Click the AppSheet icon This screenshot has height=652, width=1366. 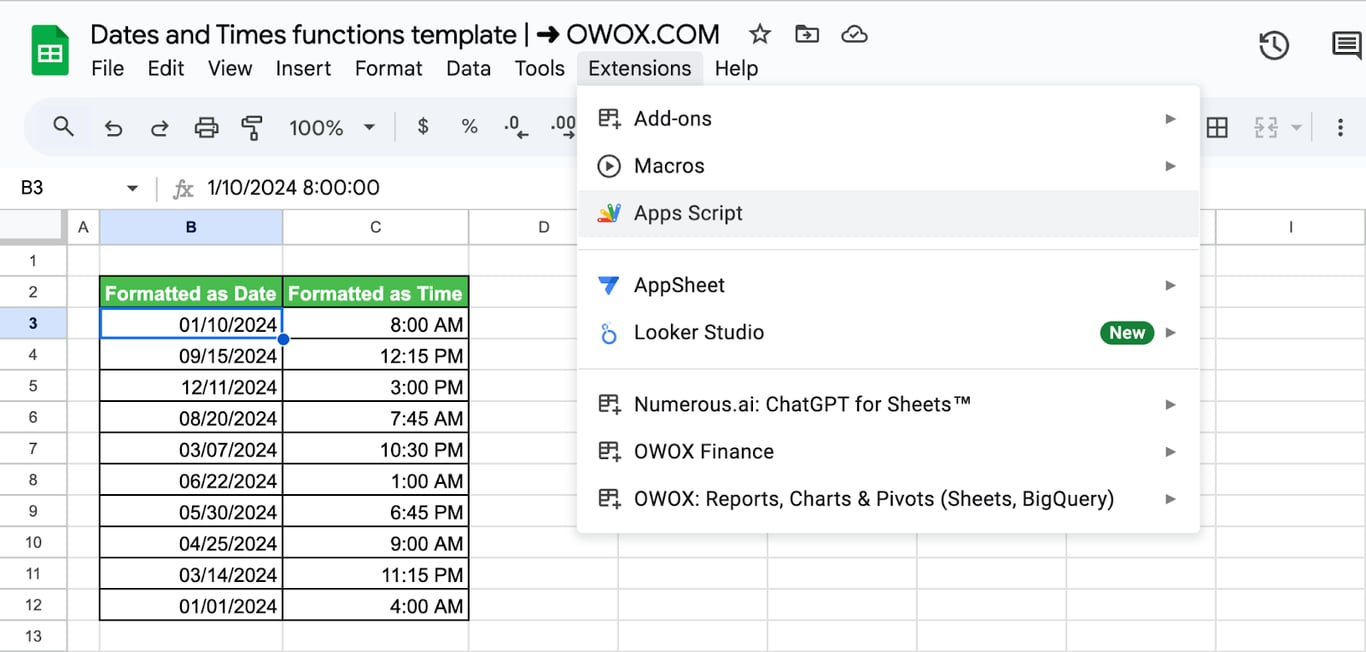[609, 285]
